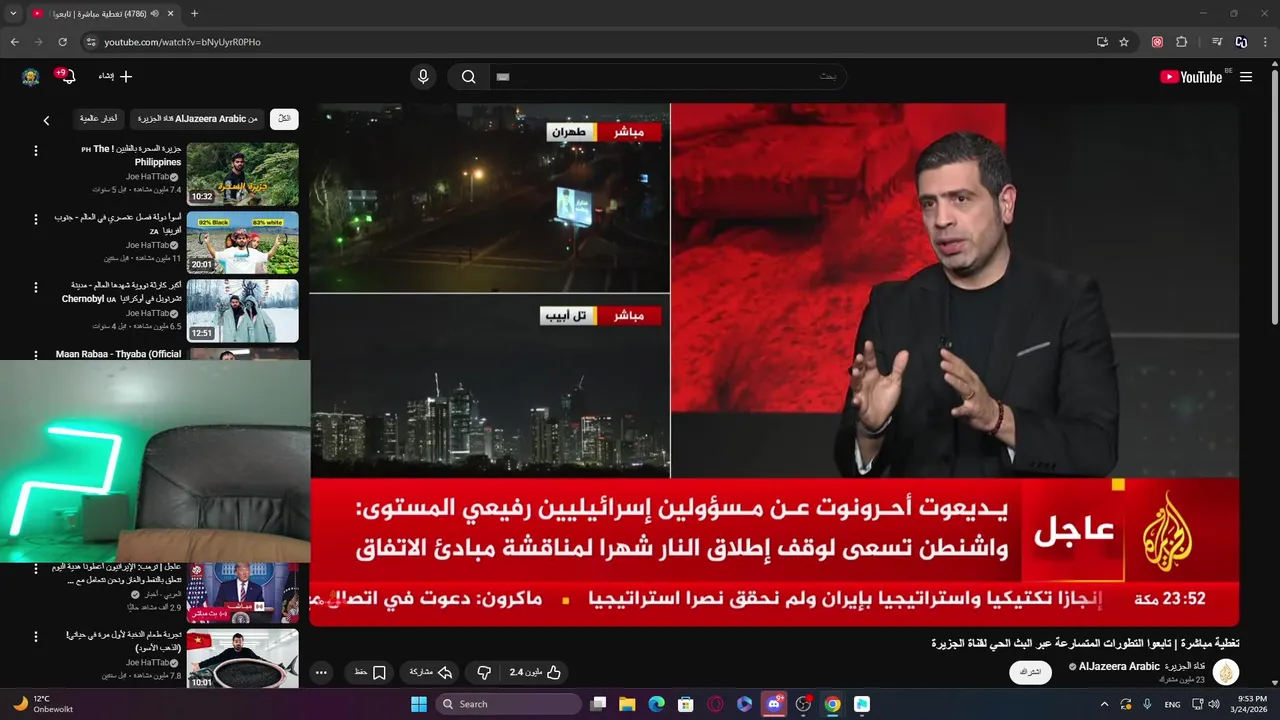Viewport: 1280px width, 720px height.
Task: Open the Chrome profile avatar
Action: pos(1241,42)
